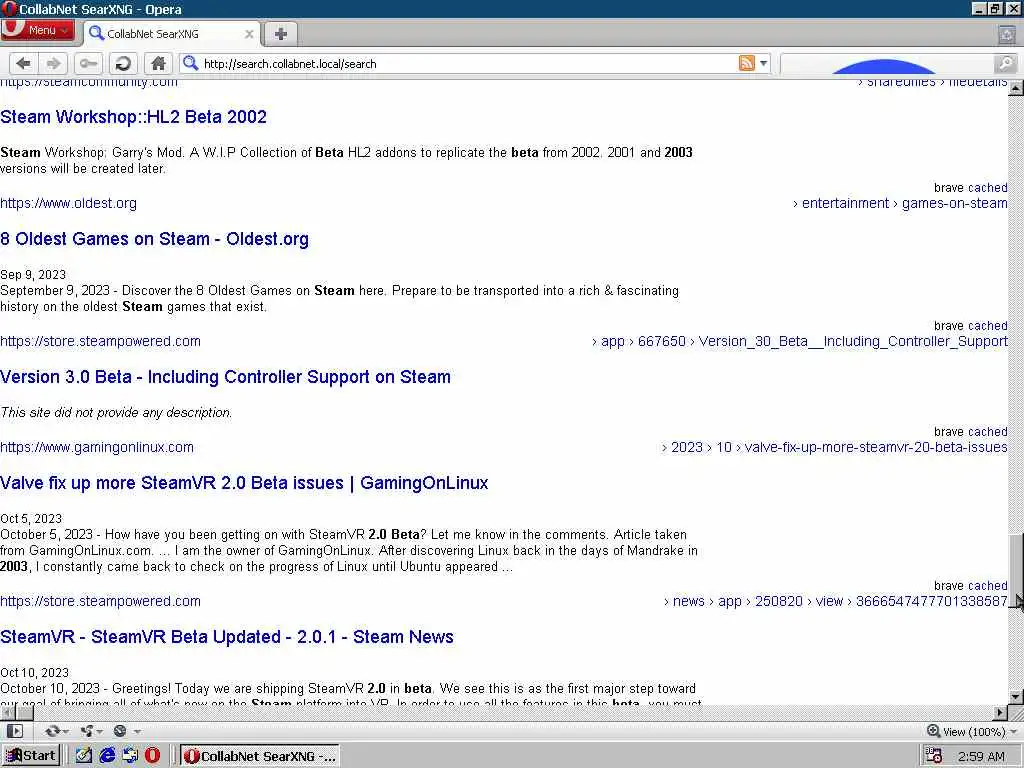This screenshot has height=768, width=1024.
Task: Launch Internet Explorer from quick launch
Action: (x=107, y=756)
